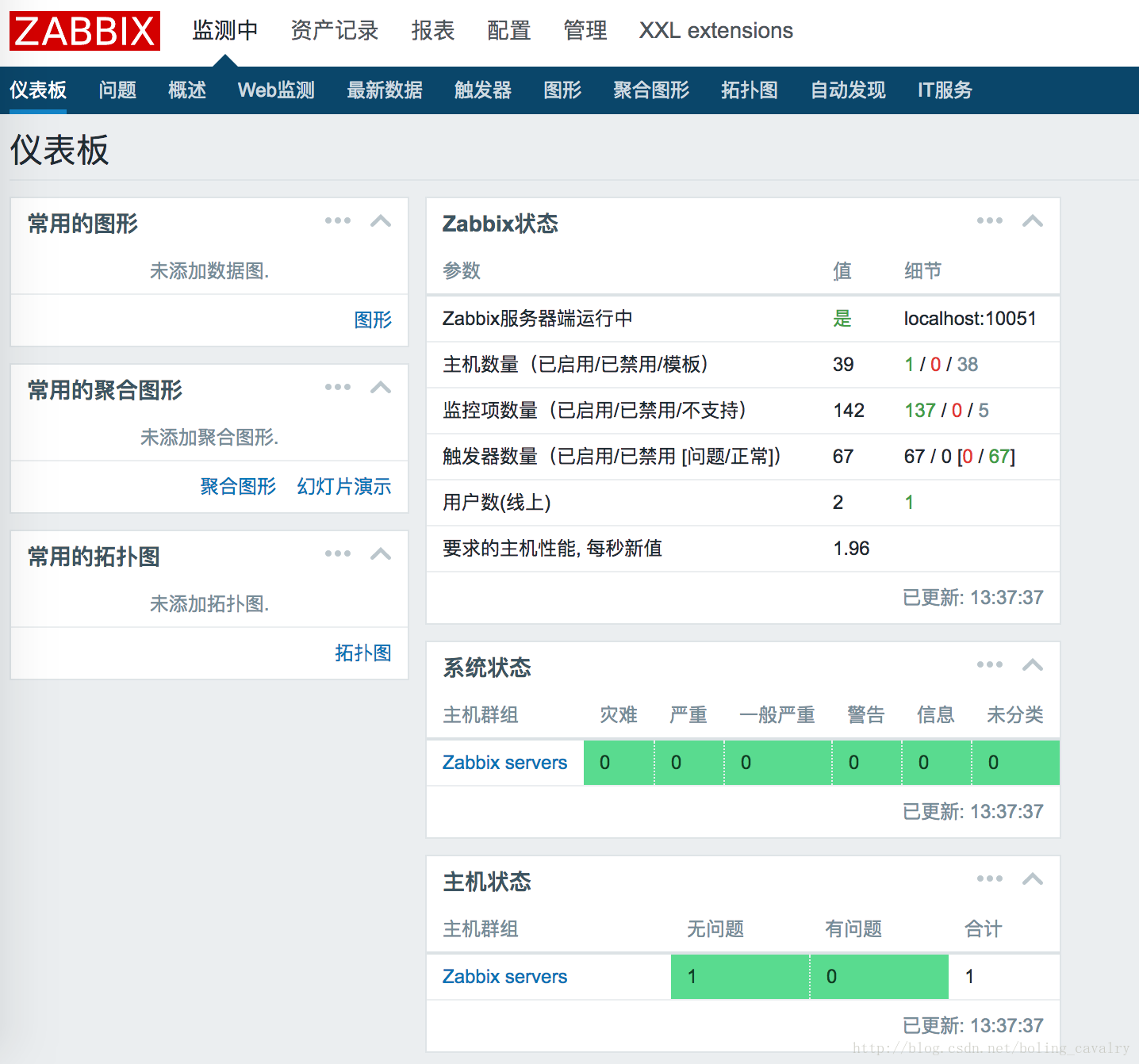
Task: Click the 拓扑图 link in 常用的拓扑图 widget
Action: pos(363,653)
